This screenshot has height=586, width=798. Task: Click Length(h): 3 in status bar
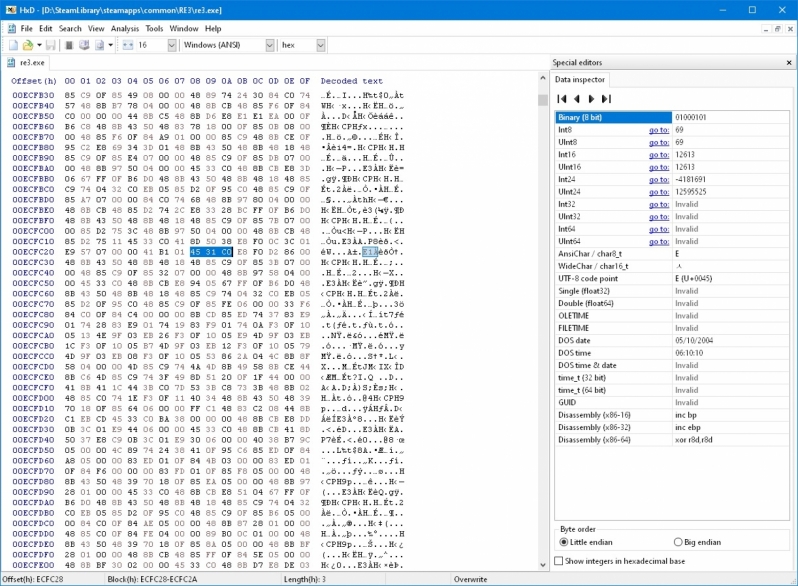click(305, 579)
